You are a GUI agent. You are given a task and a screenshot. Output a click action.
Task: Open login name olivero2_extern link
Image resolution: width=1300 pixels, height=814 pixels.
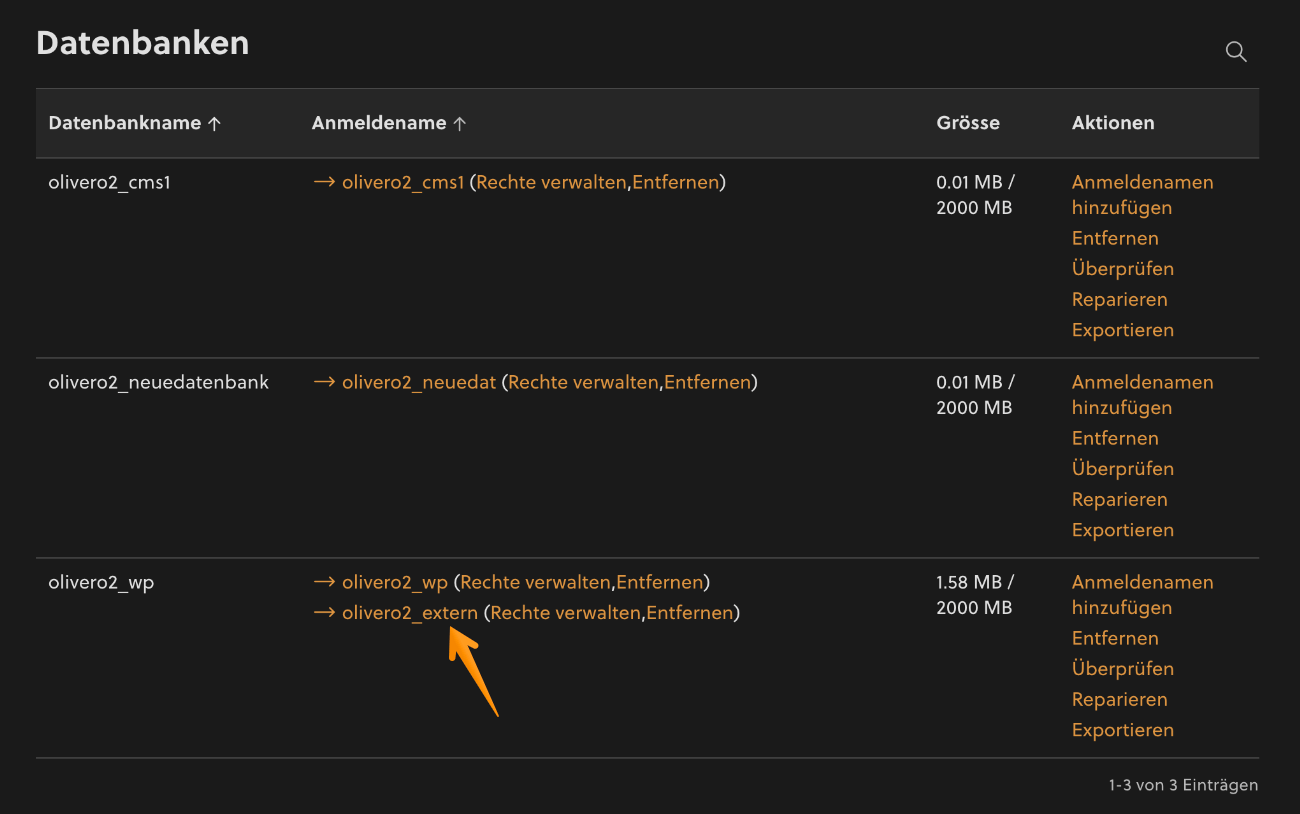410,612
